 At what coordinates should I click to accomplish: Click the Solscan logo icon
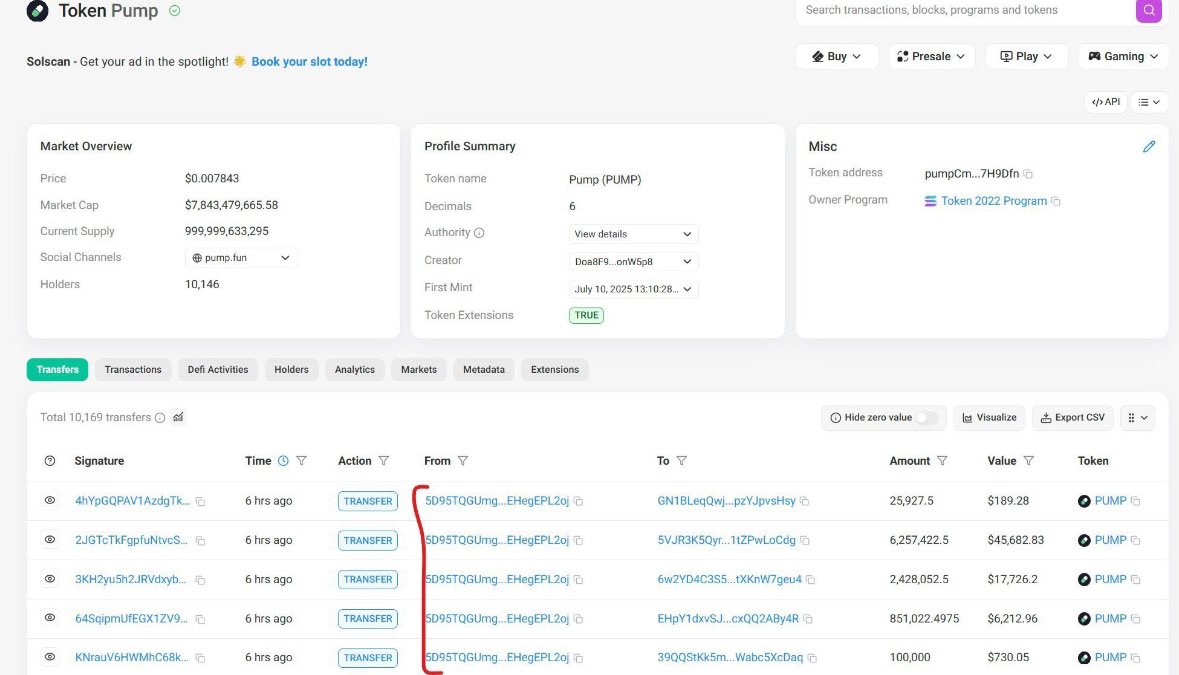[37, 11]
